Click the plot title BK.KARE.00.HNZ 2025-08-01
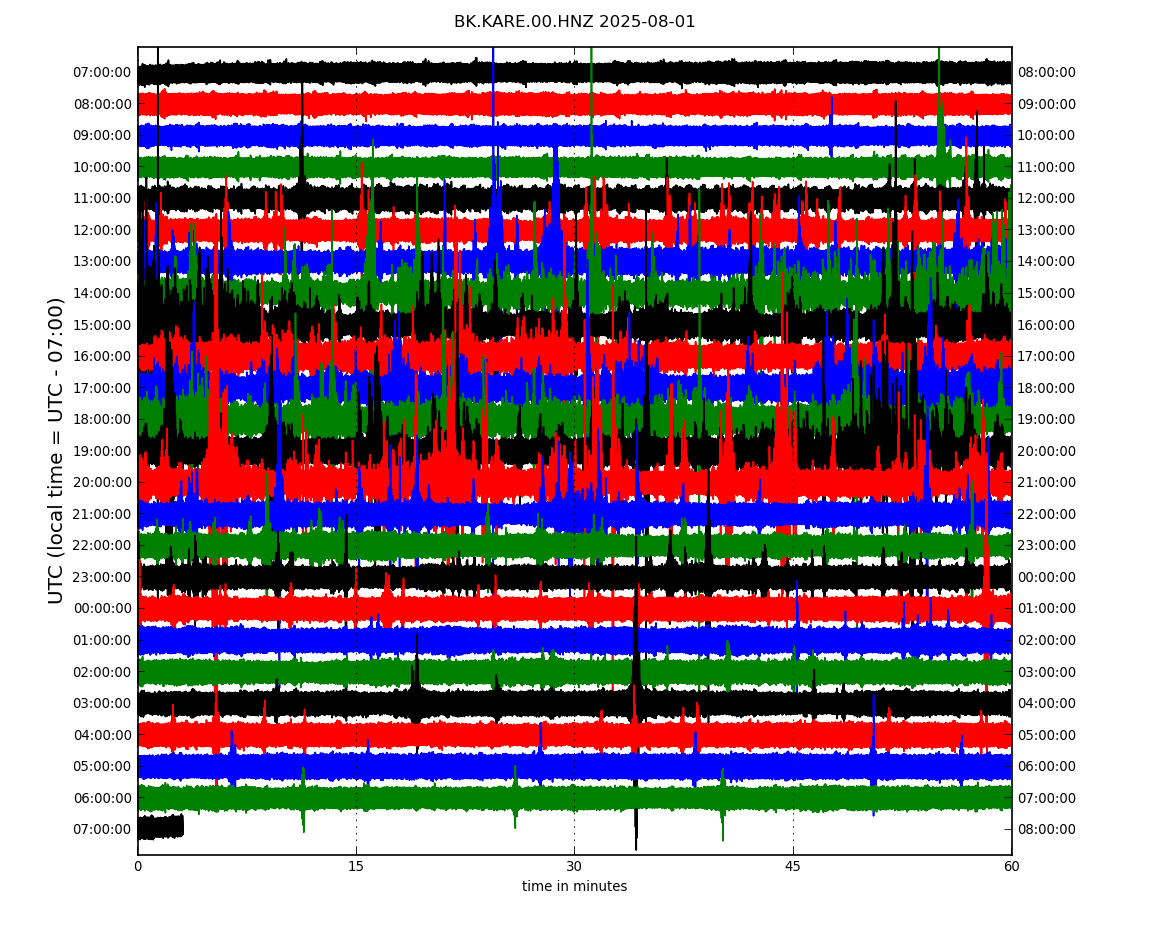This screenshot has width=1150, height=950. click(574, 22)
